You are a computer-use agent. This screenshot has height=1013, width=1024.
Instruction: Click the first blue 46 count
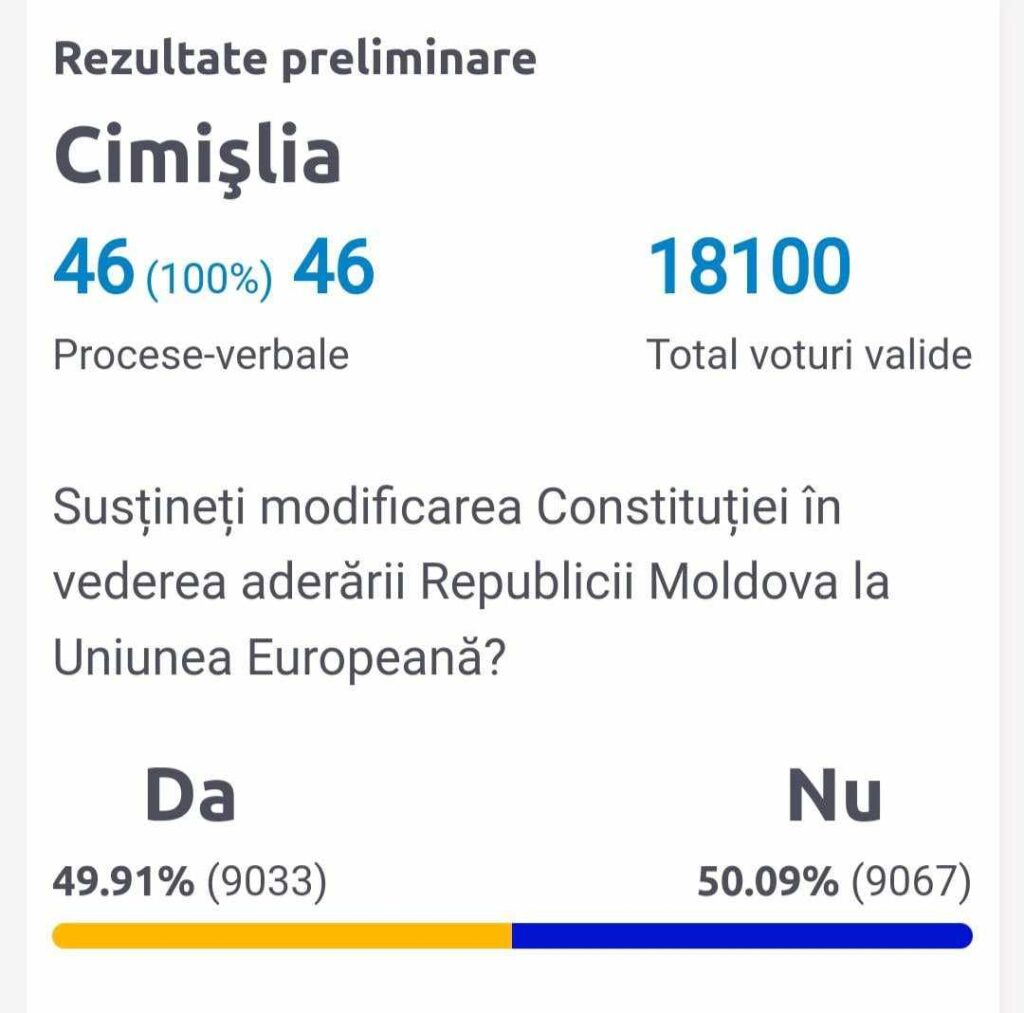tap(94, 266)
